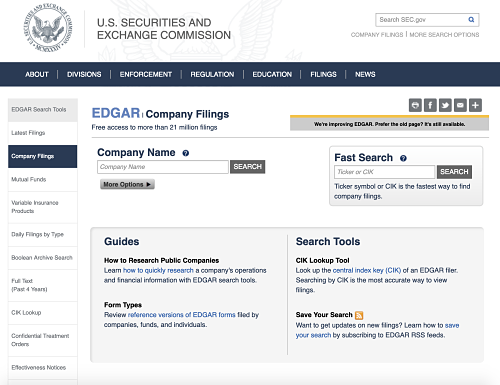Open the FILINGS menu

click(323, 74)
